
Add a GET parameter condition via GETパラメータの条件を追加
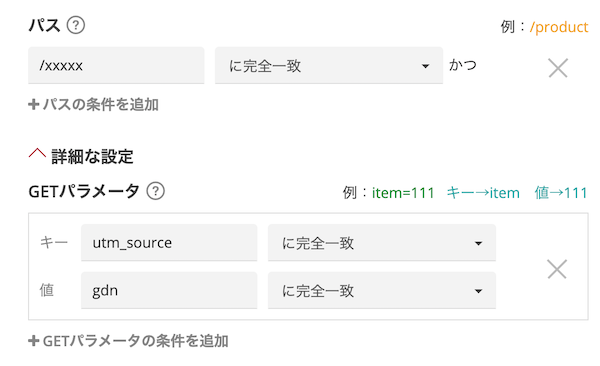128,341
